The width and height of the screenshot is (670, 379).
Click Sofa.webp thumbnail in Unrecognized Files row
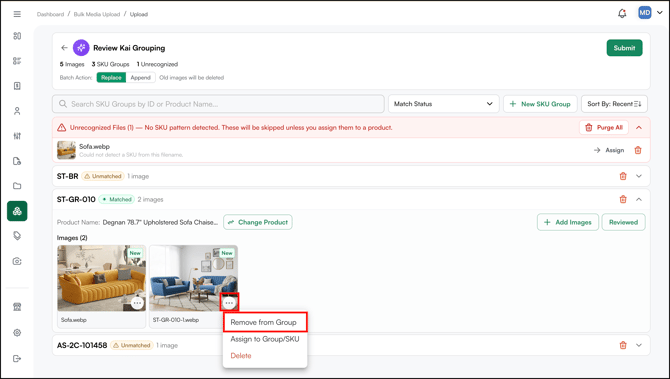click(x=66, y=150)
